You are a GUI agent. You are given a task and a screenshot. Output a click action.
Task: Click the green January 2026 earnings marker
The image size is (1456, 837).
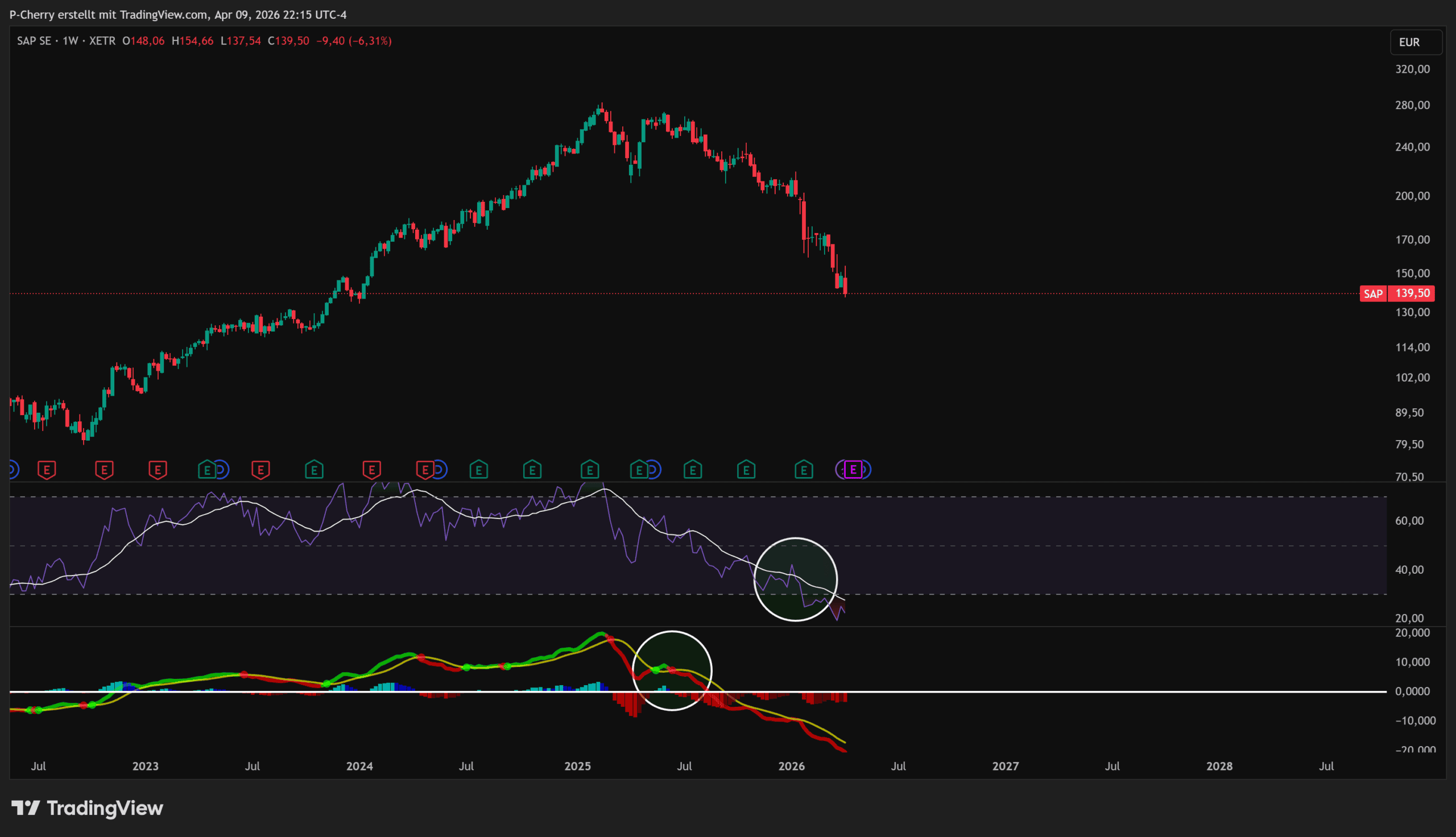(804, 470)
